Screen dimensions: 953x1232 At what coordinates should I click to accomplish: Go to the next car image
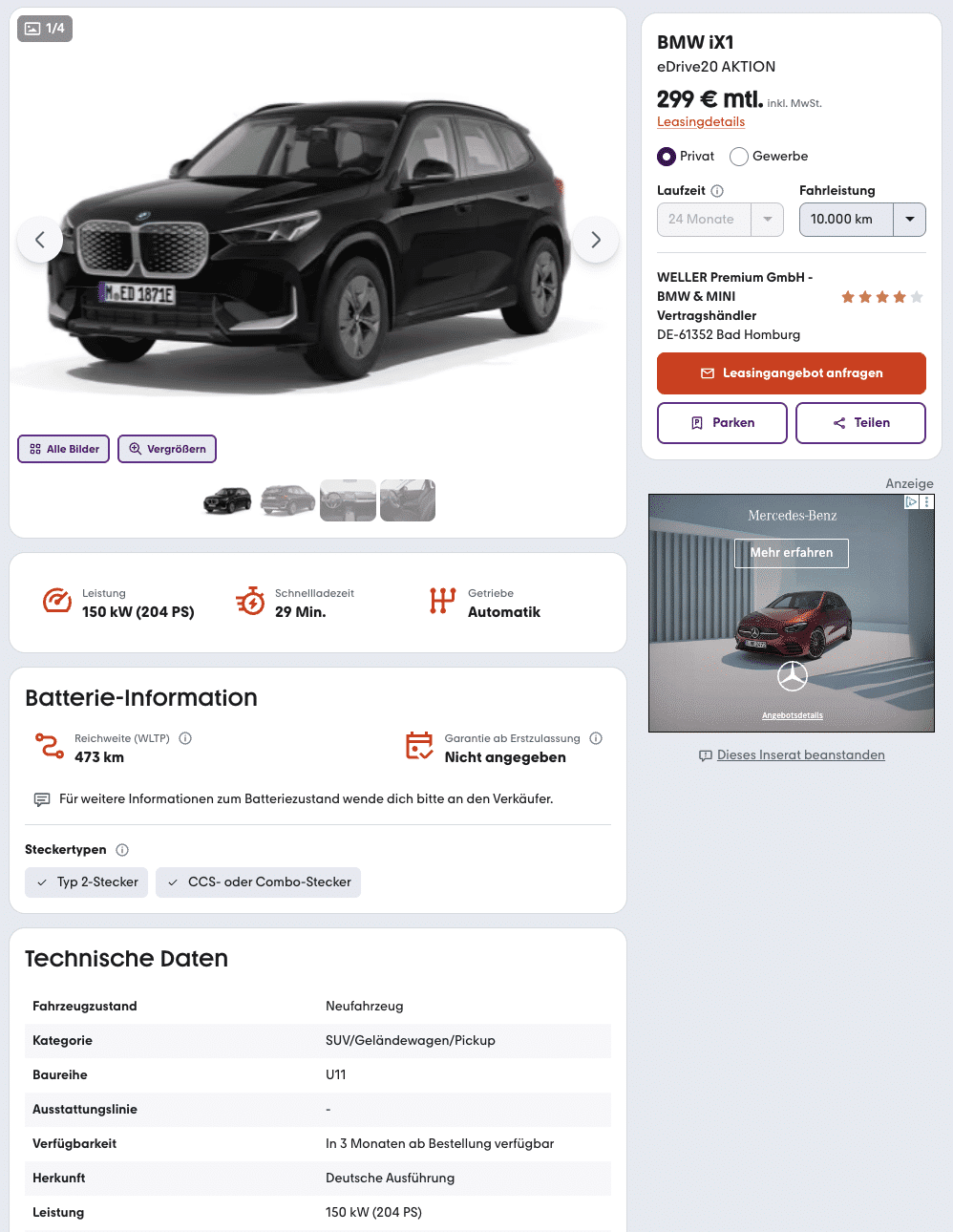596,240
